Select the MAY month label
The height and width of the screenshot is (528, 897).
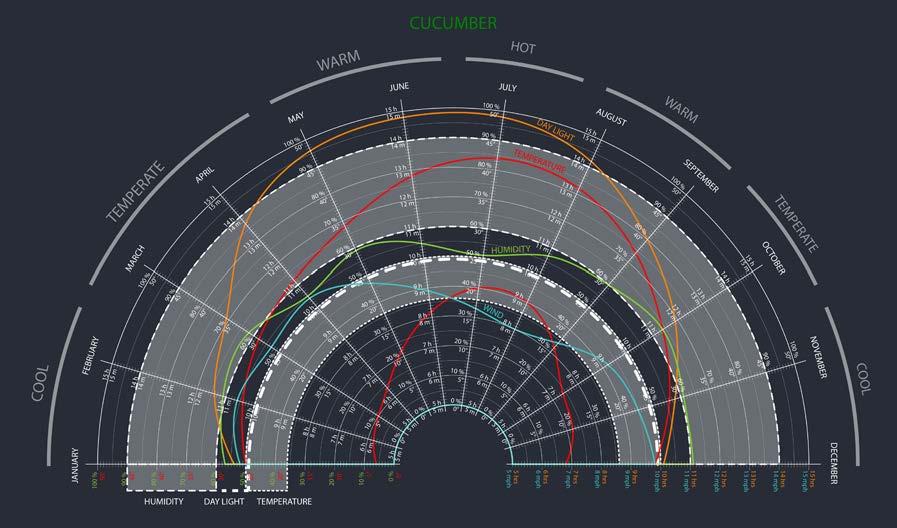[x=296, y=118]
